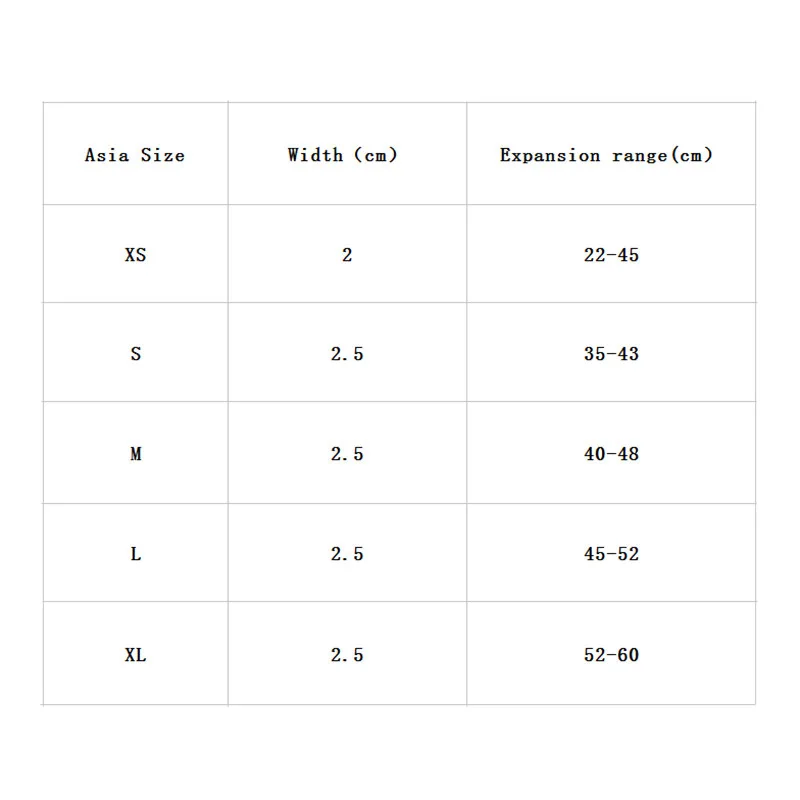Click the 2.5 width in S row
The width and height of the screenshot is (800, 800).
347,352
